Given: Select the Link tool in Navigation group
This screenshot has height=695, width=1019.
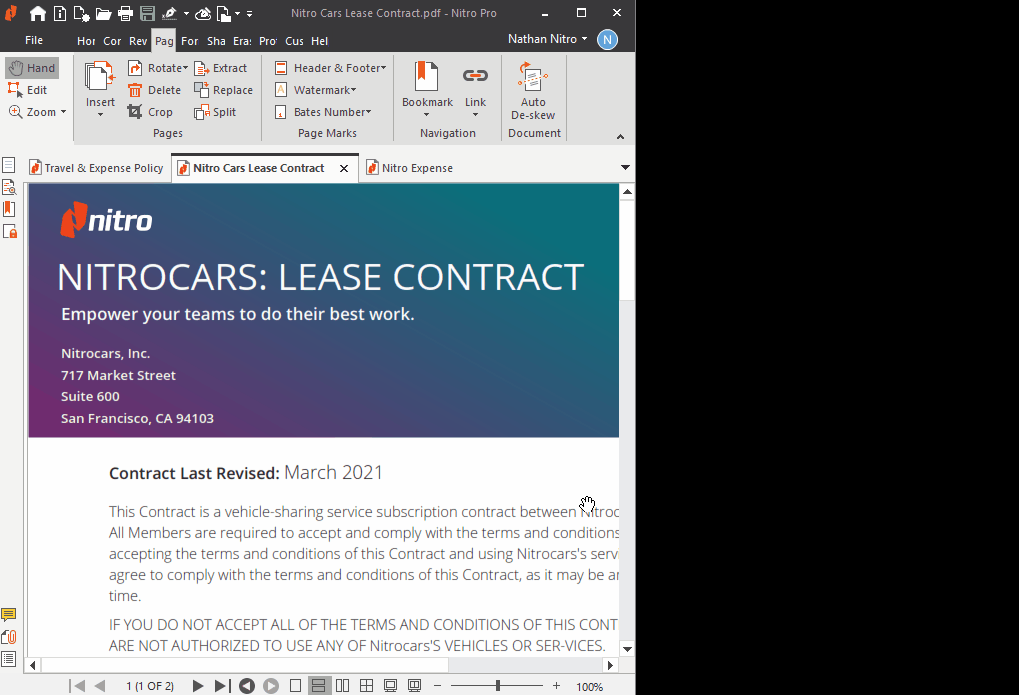Looking at the screenshot, I should 475,89.
